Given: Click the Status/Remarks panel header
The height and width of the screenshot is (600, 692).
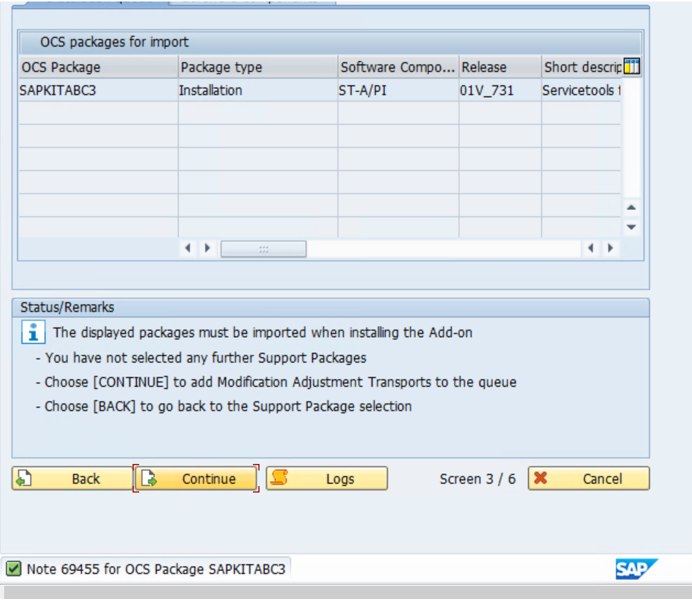Looking at the screenshot, I should point(331,307).
